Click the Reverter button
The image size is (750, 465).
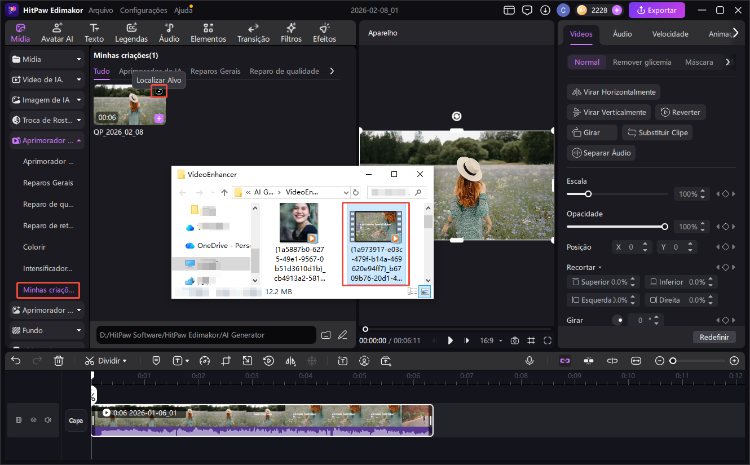click(x=680, y=112)
